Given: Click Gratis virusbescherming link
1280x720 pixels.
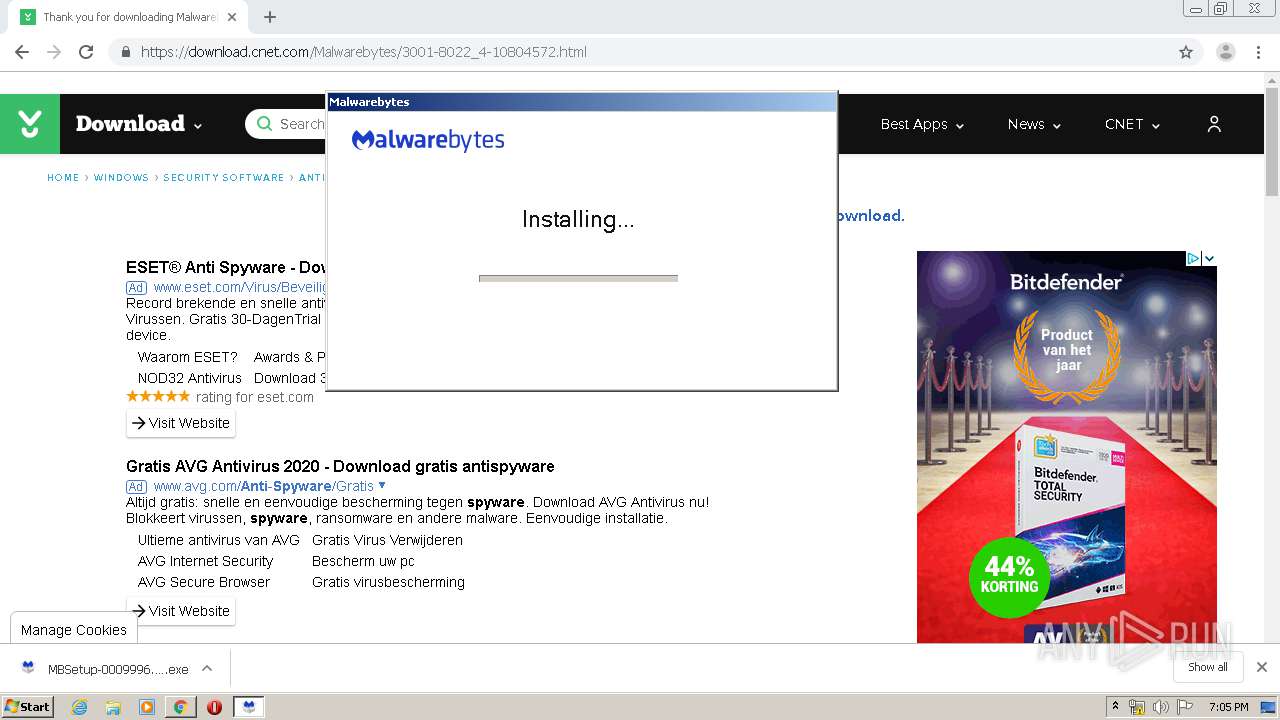Looking at the screenshot, I should [x=388, y=582].
